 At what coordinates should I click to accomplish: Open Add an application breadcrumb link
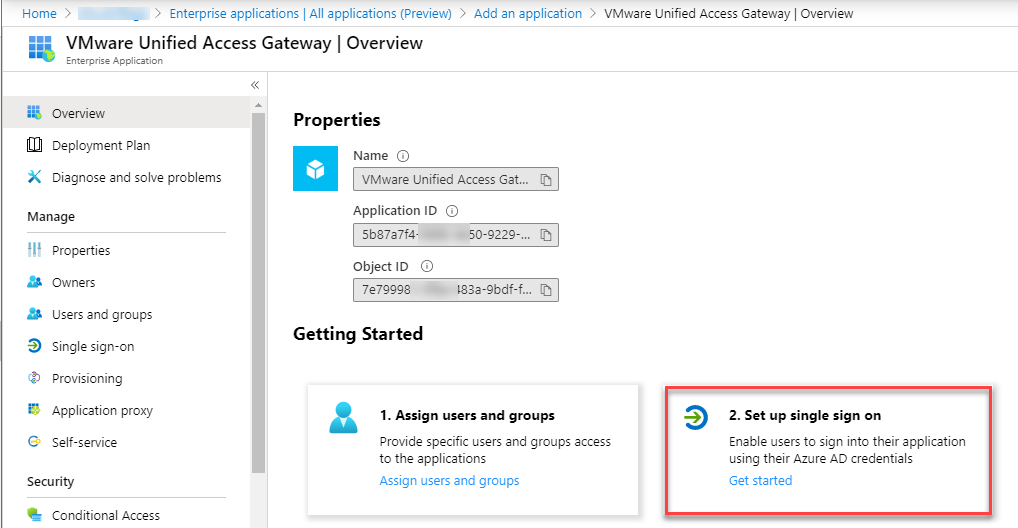coord(528,14)
